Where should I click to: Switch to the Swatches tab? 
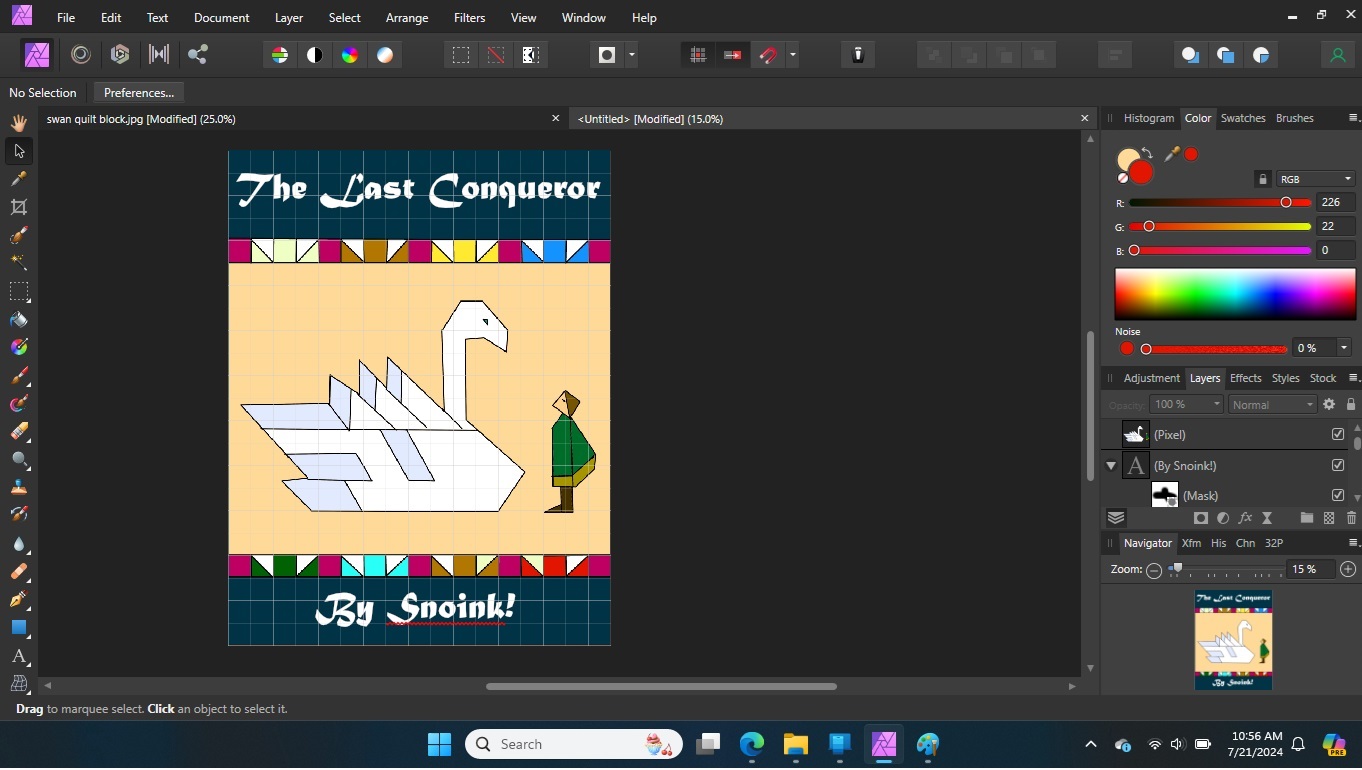1243,118
